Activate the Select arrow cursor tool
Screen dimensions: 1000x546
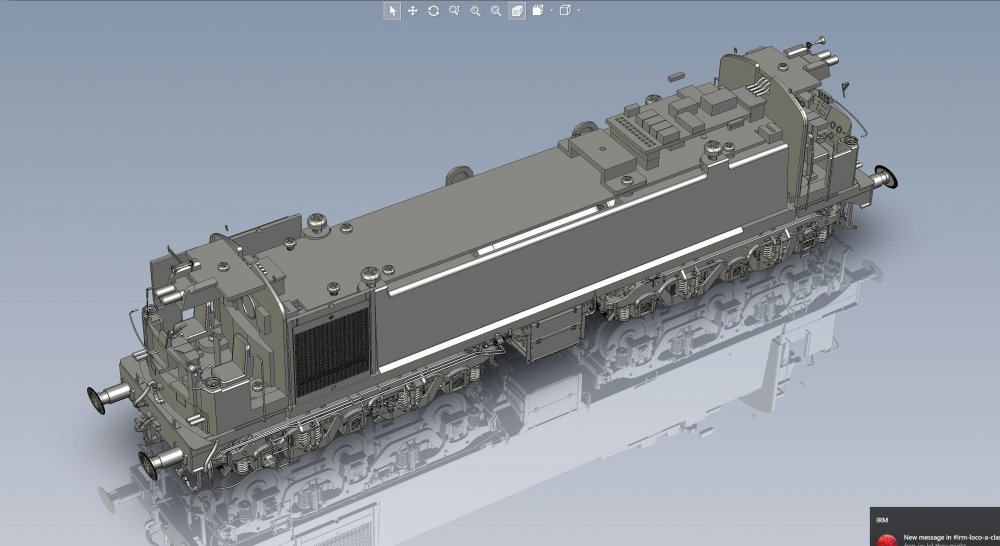pyautogui.click(x=392, y=10)
